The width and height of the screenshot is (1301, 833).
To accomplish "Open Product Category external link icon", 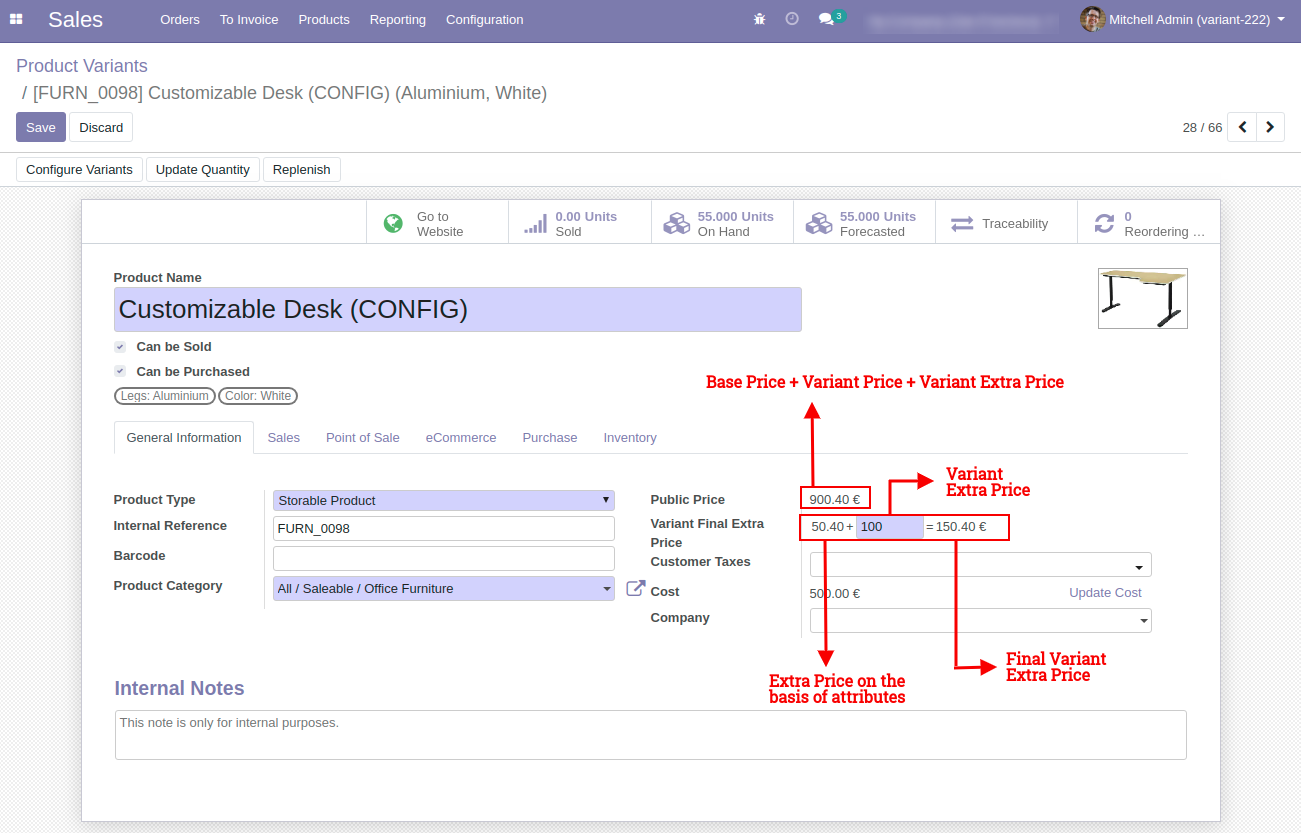I will coord(635,589).
